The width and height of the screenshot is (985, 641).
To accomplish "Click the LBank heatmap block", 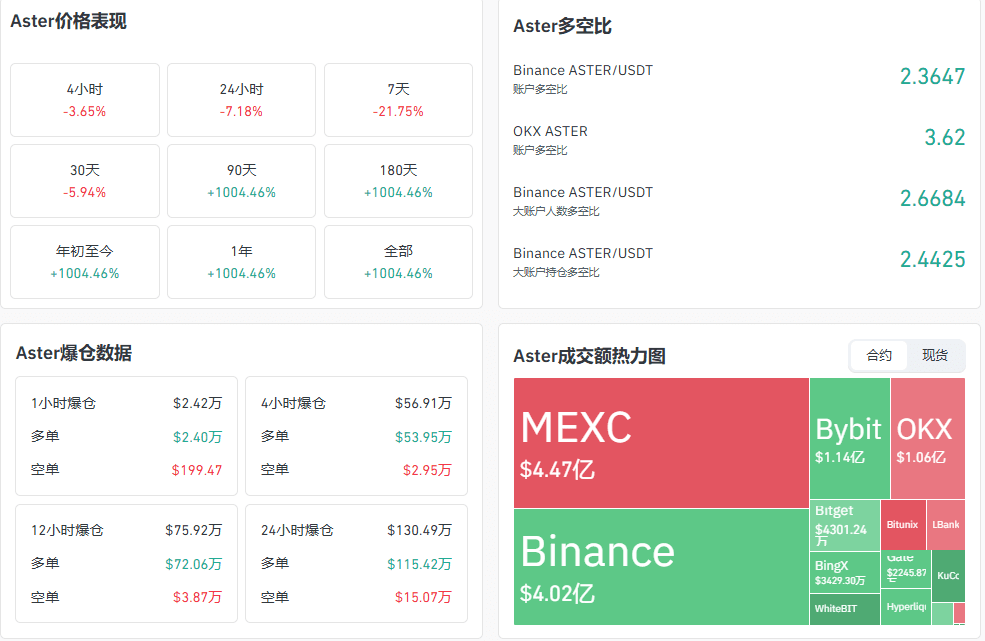I will (x=945, y=525).
